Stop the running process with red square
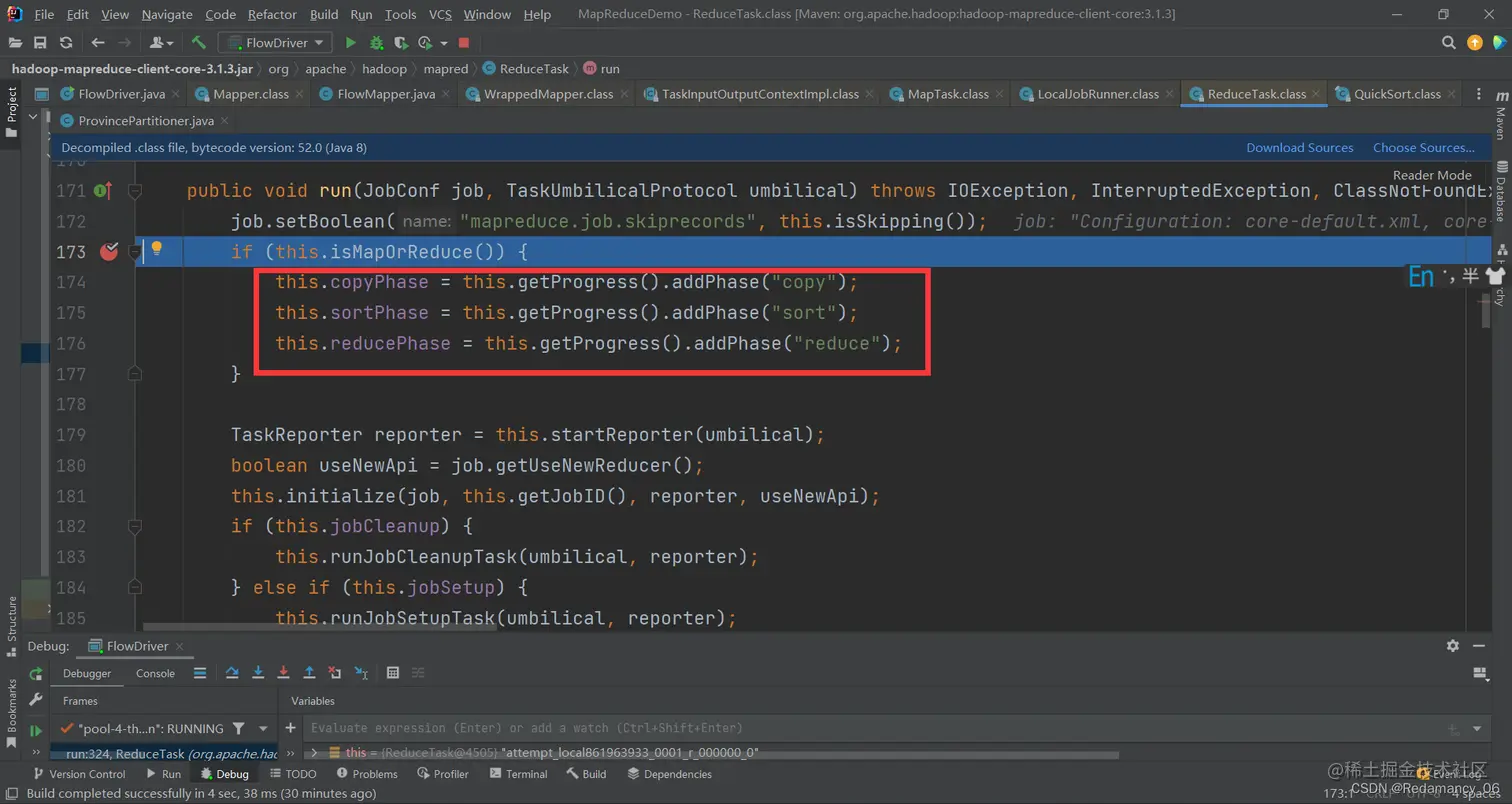 click(x=464, y=43)
